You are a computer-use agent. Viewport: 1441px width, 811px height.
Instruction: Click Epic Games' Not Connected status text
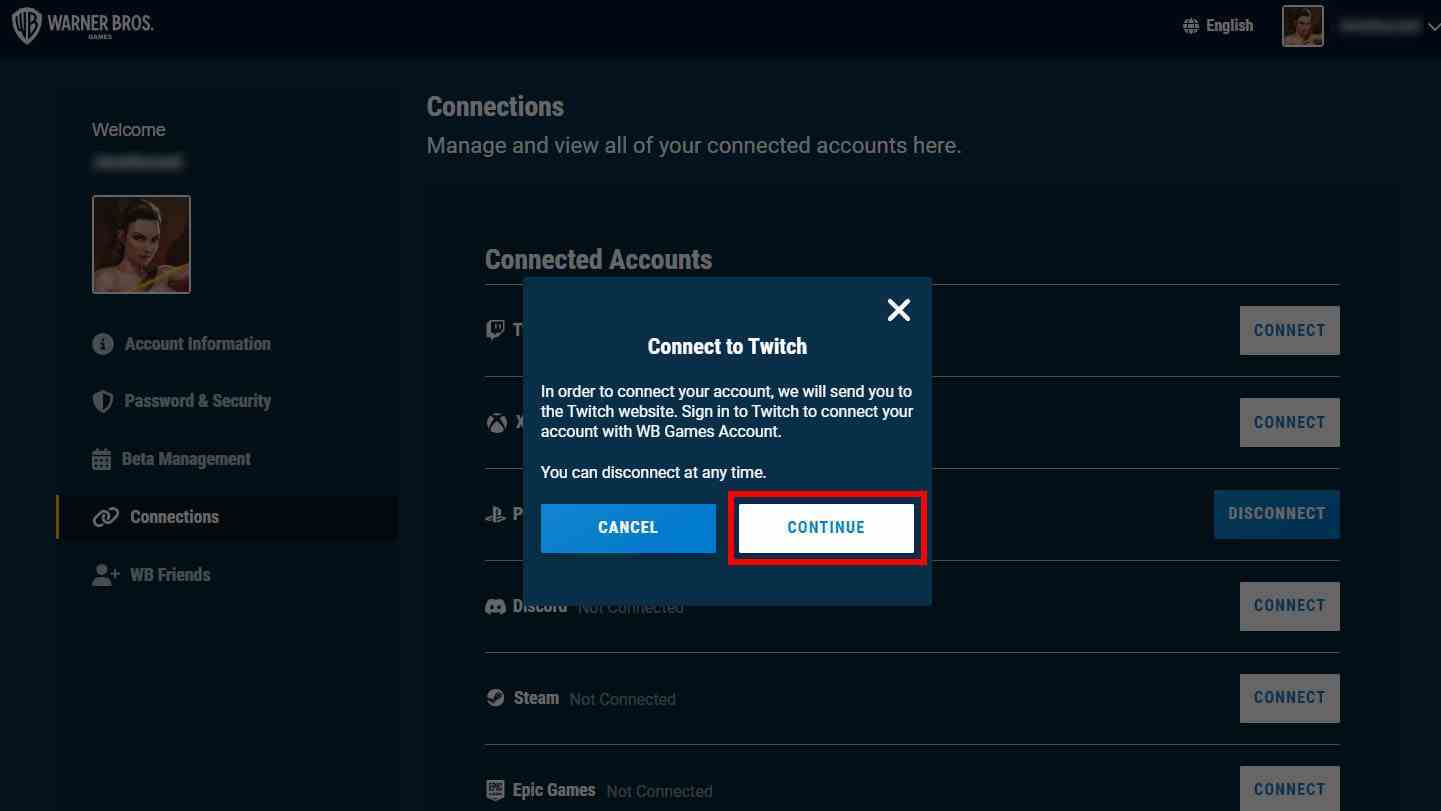(659, 791)
